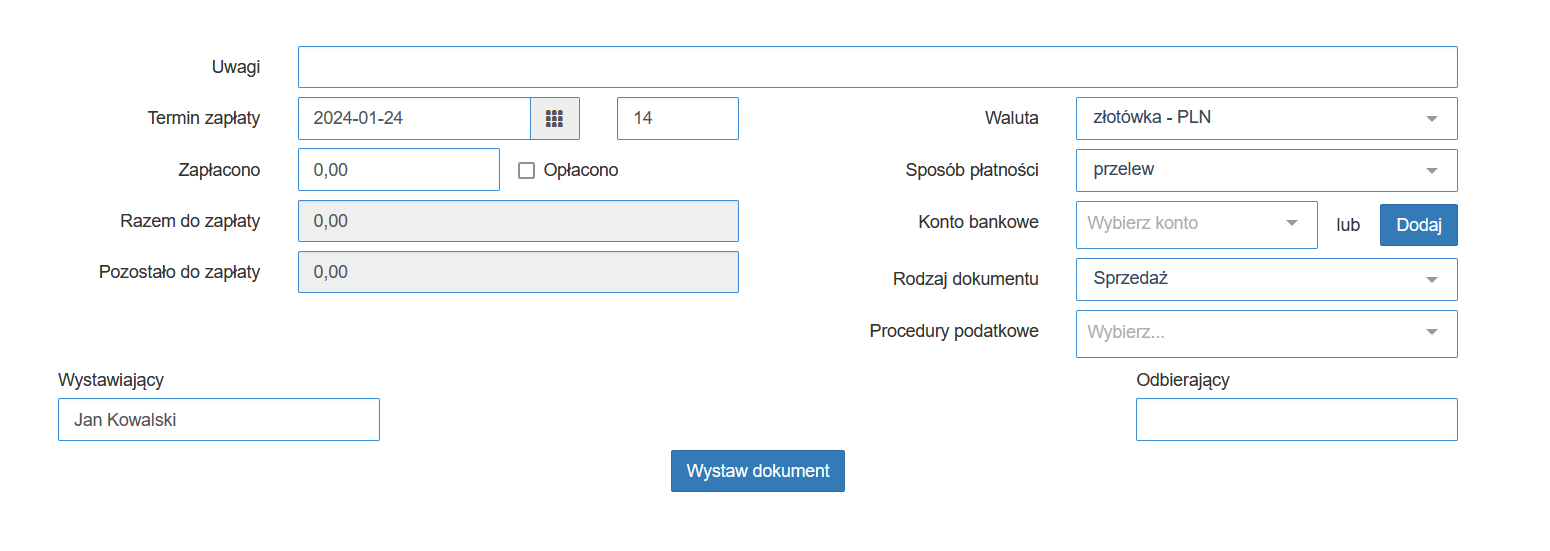Focus the empty Odbierający input field
Viewport: 1550px width, 551px height.
tap(1296, 420)
